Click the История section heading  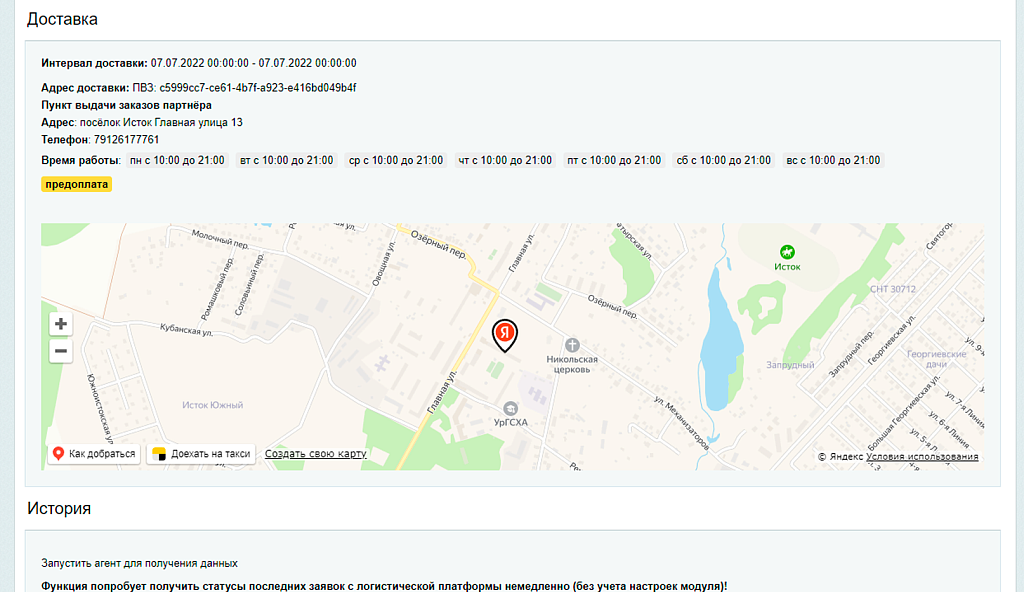click(59, 508)
